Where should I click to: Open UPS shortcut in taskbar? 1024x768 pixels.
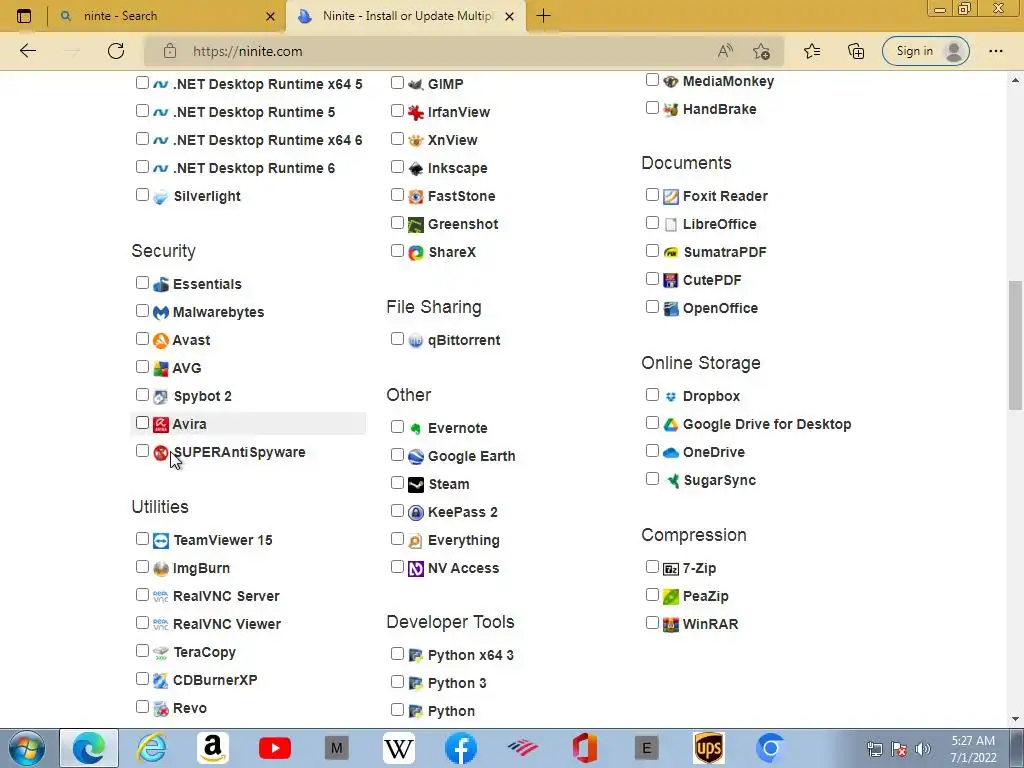(709, 748)
